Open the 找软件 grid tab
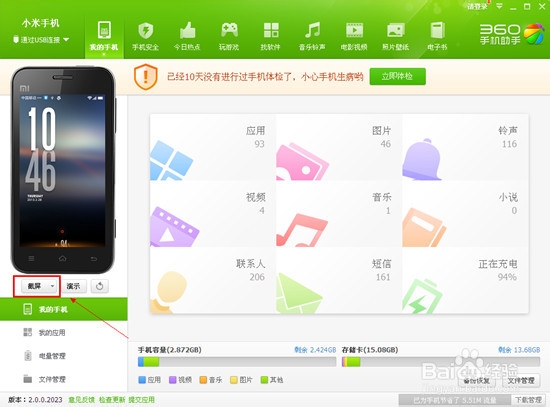 [270, 37]
